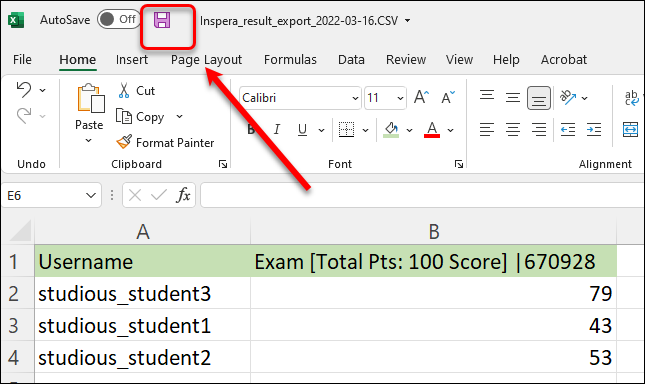Apply Italic formatting
This screenshot has width=645, height=384.
(x=277, y=130)
